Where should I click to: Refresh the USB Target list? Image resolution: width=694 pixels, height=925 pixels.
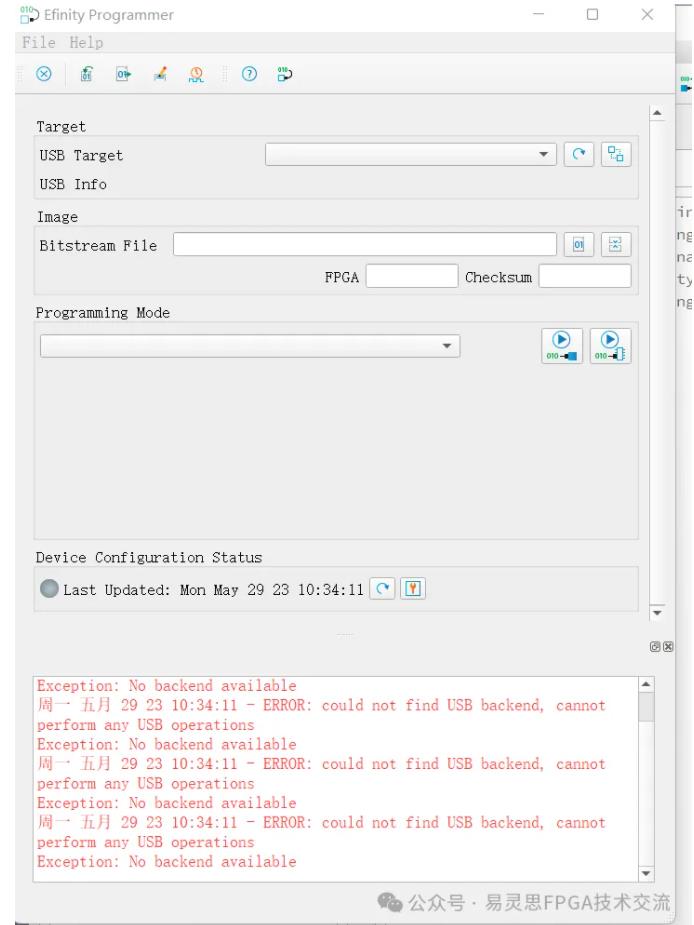[578, 155]
